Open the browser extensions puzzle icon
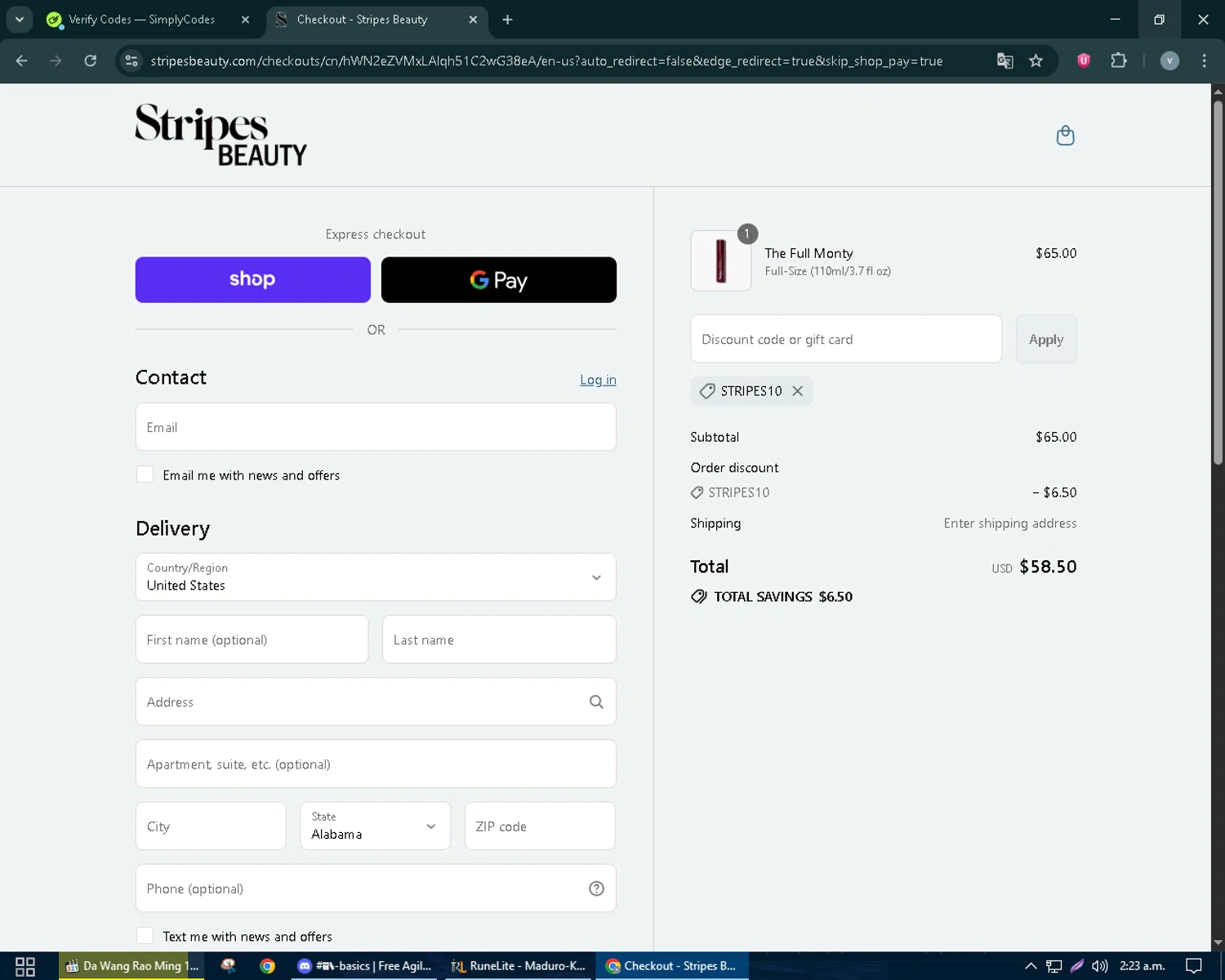 (1119, 60)
